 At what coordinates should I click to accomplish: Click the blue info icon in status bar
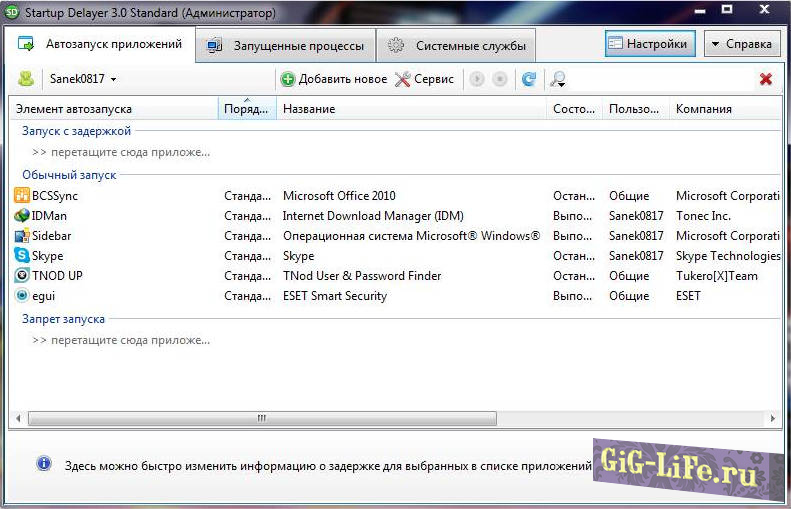pos(44,464)
